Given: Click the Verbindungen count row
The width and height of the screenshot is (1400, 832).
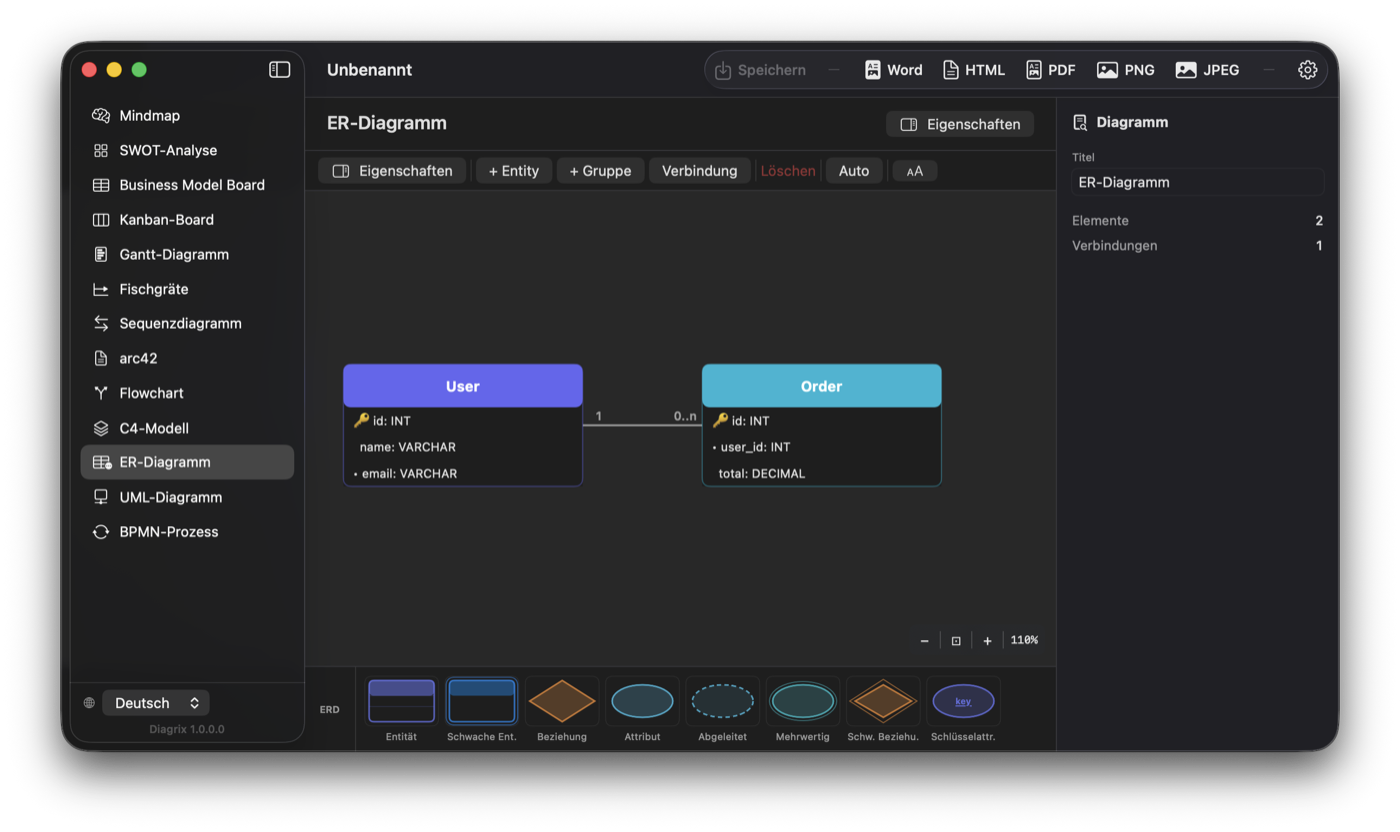Looking at the screenshot, I should click(1197, 245).
